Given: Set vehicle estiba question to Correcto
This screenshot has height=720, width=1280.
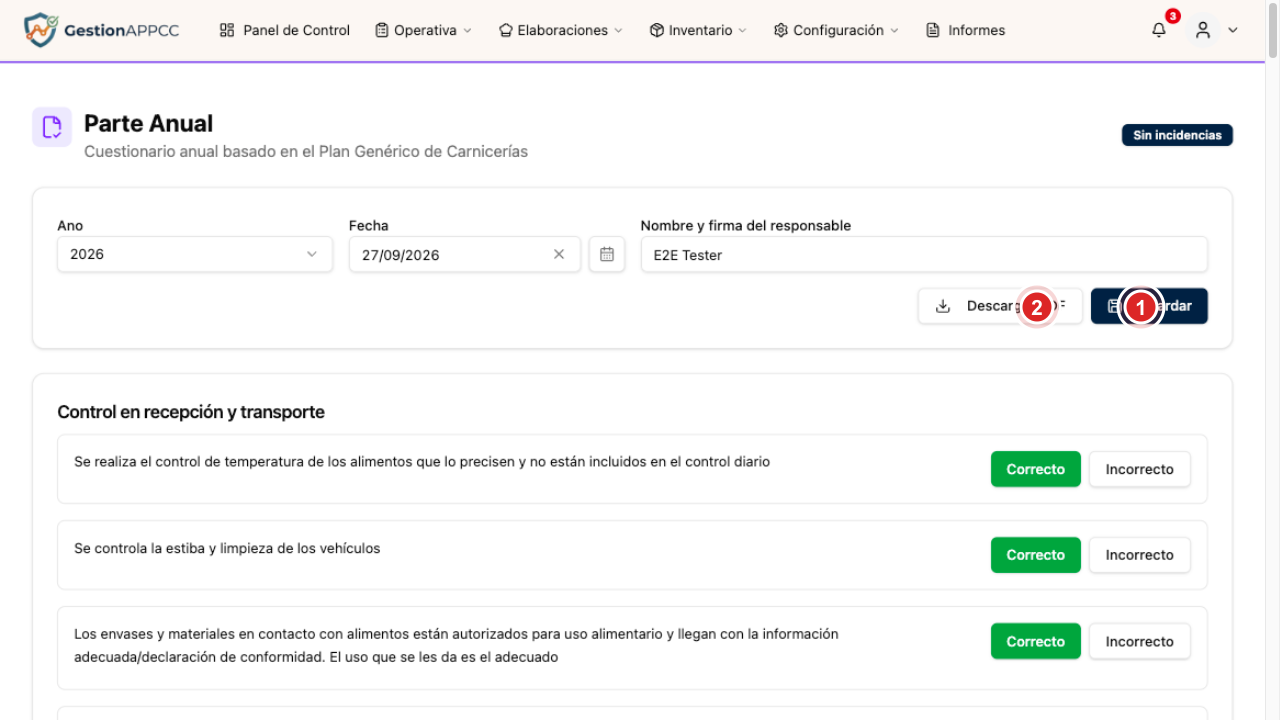Looking at the screenshot, I should click(x=1036, y=555).
